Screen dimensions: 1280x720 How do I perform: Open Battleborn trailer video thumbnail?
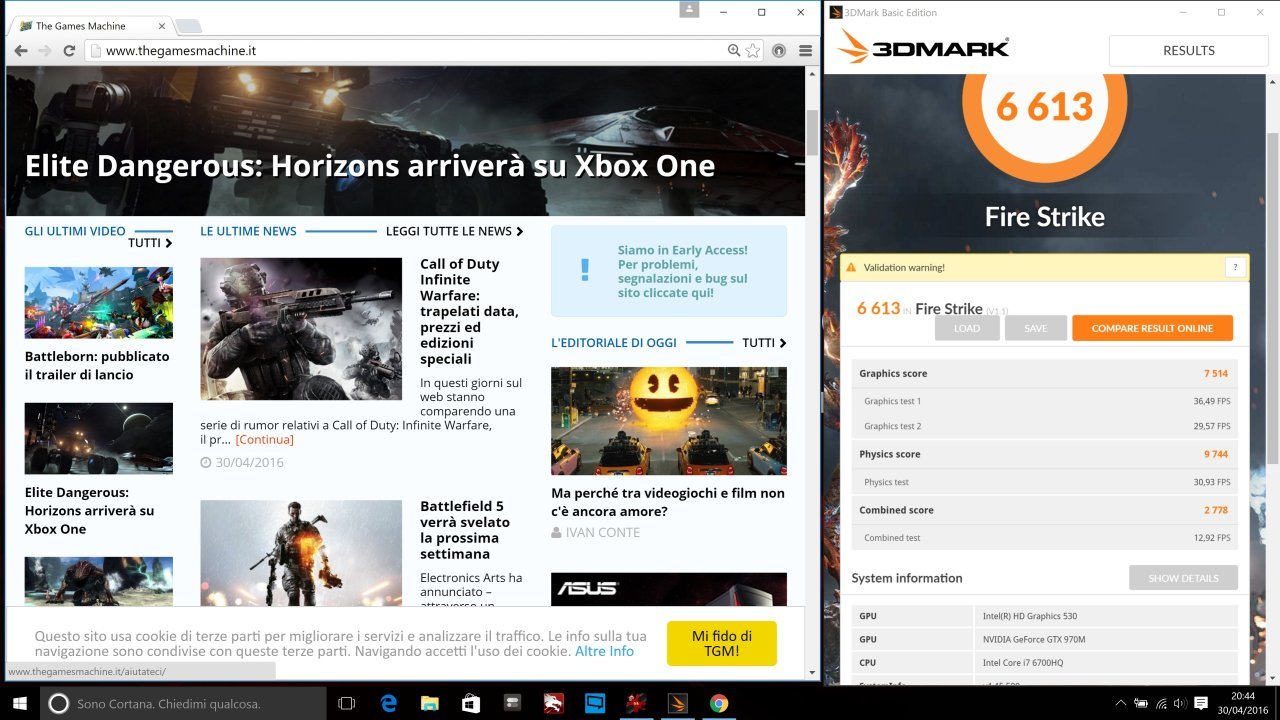click(x=99, y=302)
